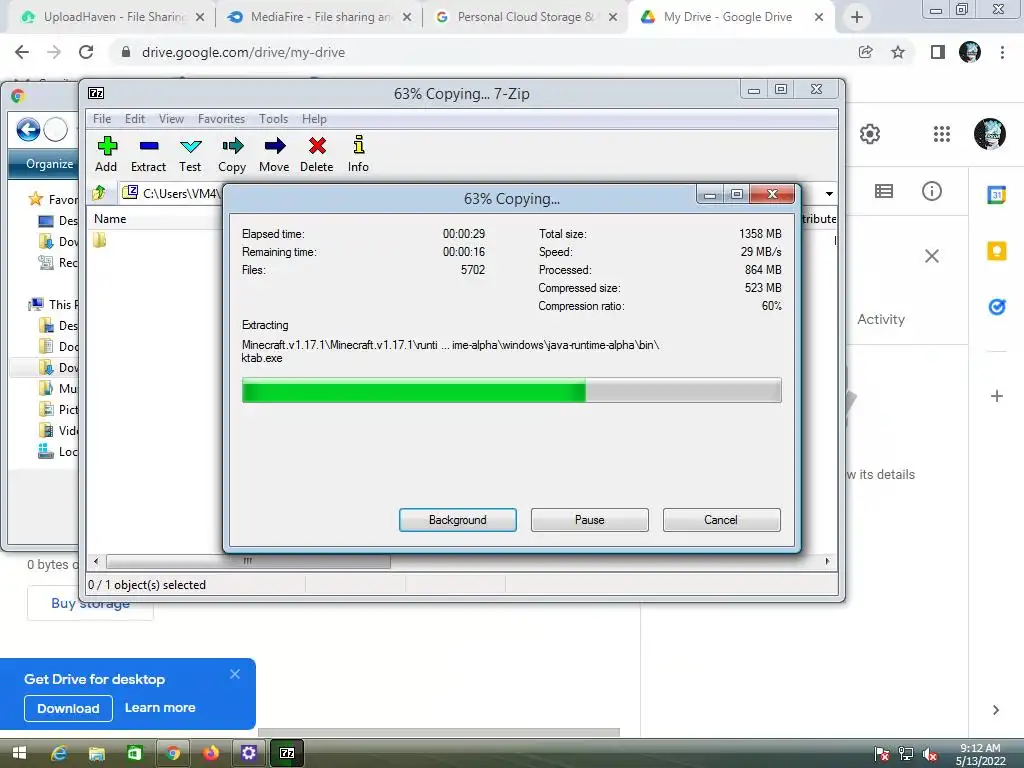Open Google Drive settings gear

click(869, 134)
